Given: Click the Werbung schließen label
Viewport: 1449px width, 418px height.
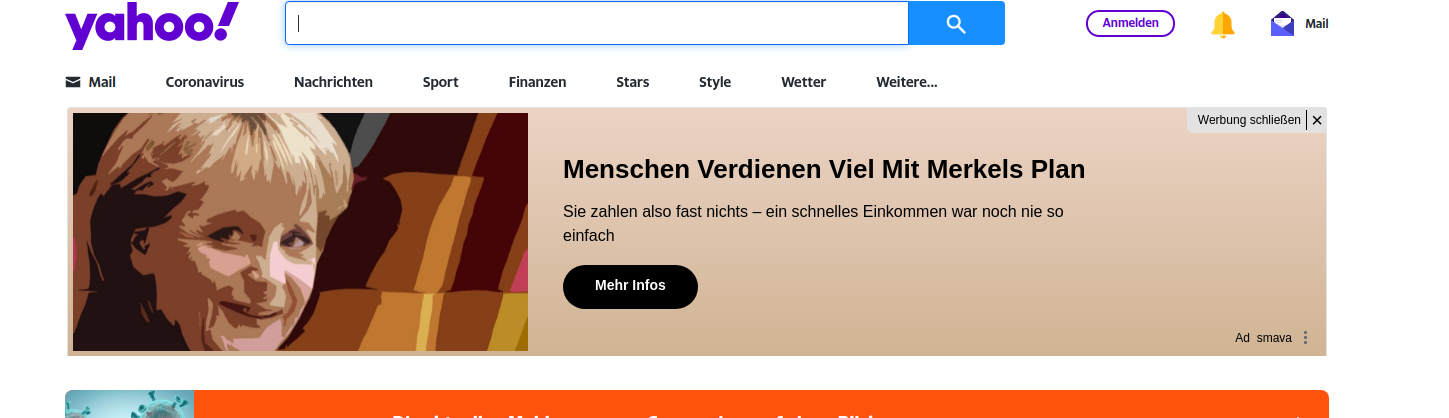Looking at the screenshot, I should coord(1248,120).
